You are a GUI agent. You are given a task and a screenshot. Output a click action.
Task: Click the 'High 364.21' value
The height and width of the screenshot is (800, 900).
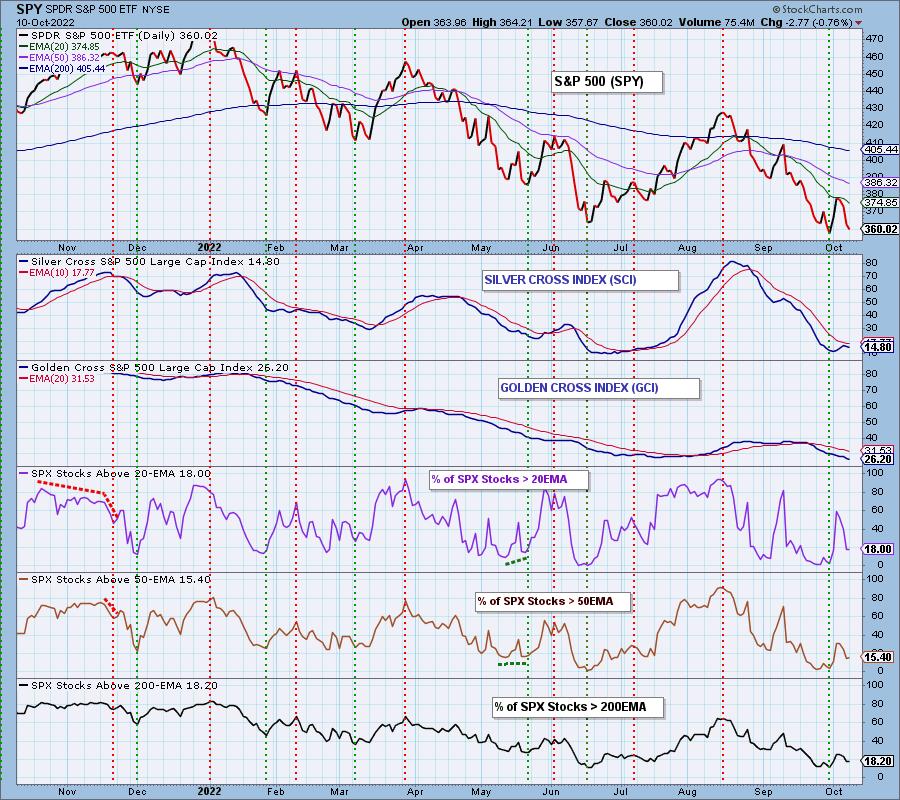tap(502, 22)
